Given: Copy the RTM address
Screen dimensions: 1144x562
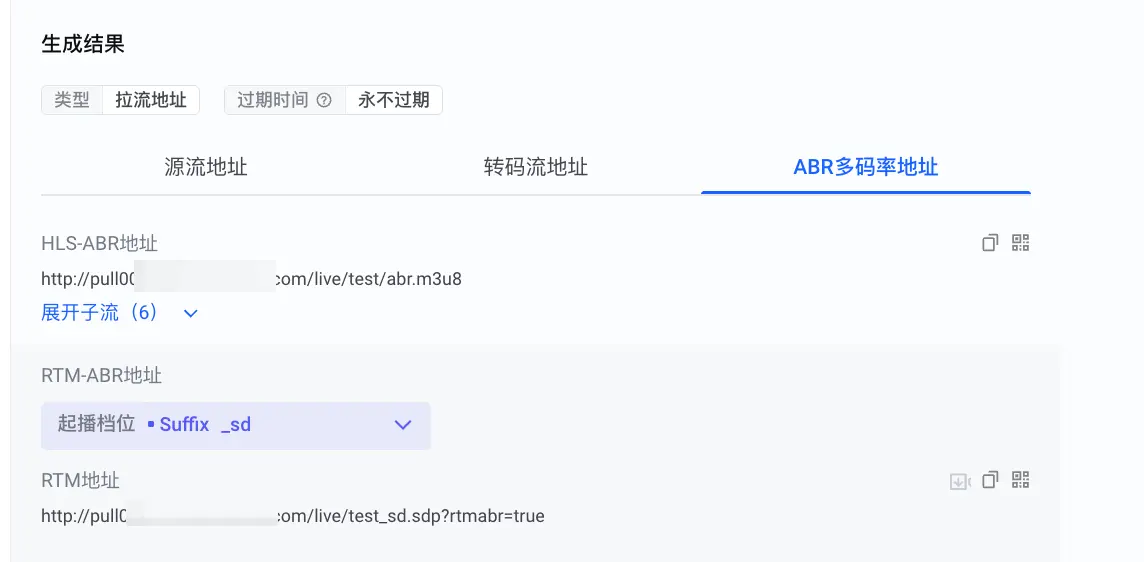Looking at the screenshot, I should [989, 480].
